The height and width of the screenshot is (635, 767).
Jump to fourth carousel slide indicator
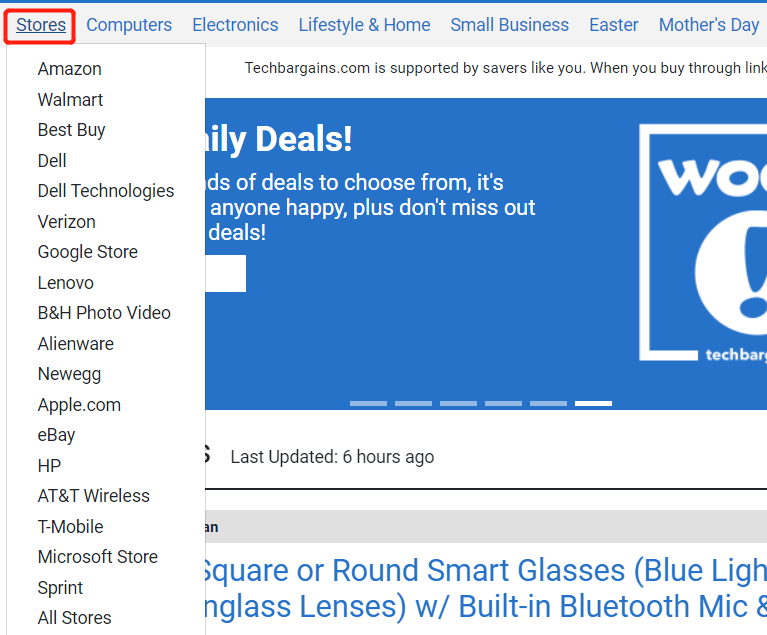point(503,404)
